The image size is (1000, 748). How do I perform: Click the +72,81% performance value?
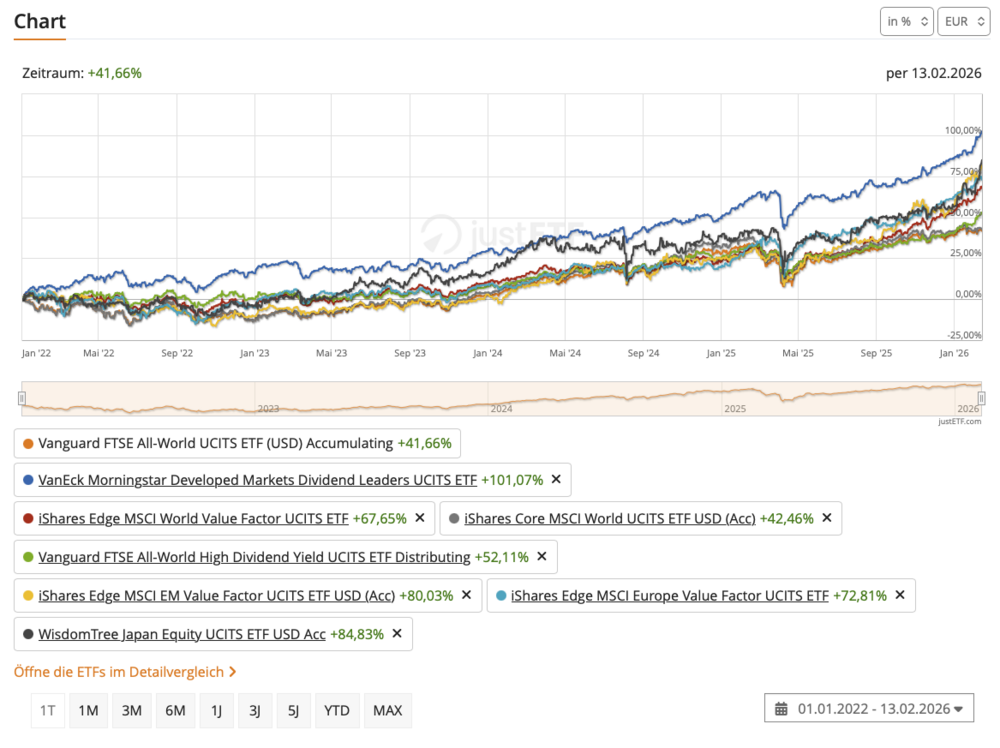pos(860,595)
